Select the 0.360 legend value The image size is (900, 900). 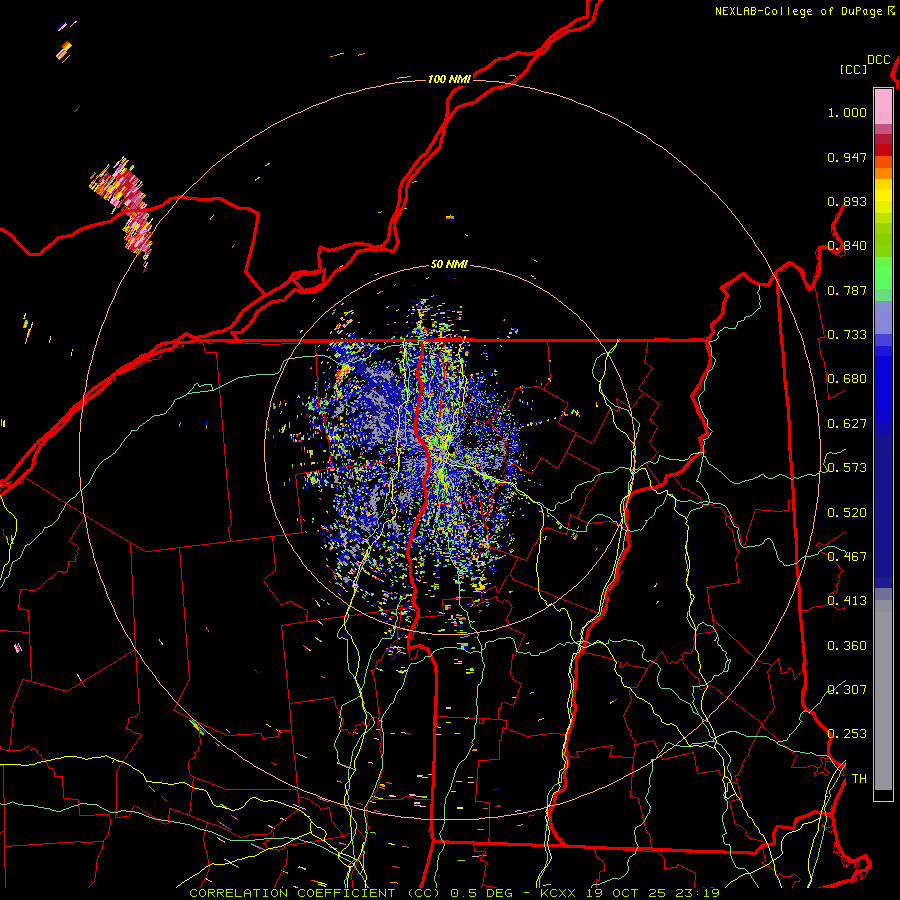pos(847,646)
